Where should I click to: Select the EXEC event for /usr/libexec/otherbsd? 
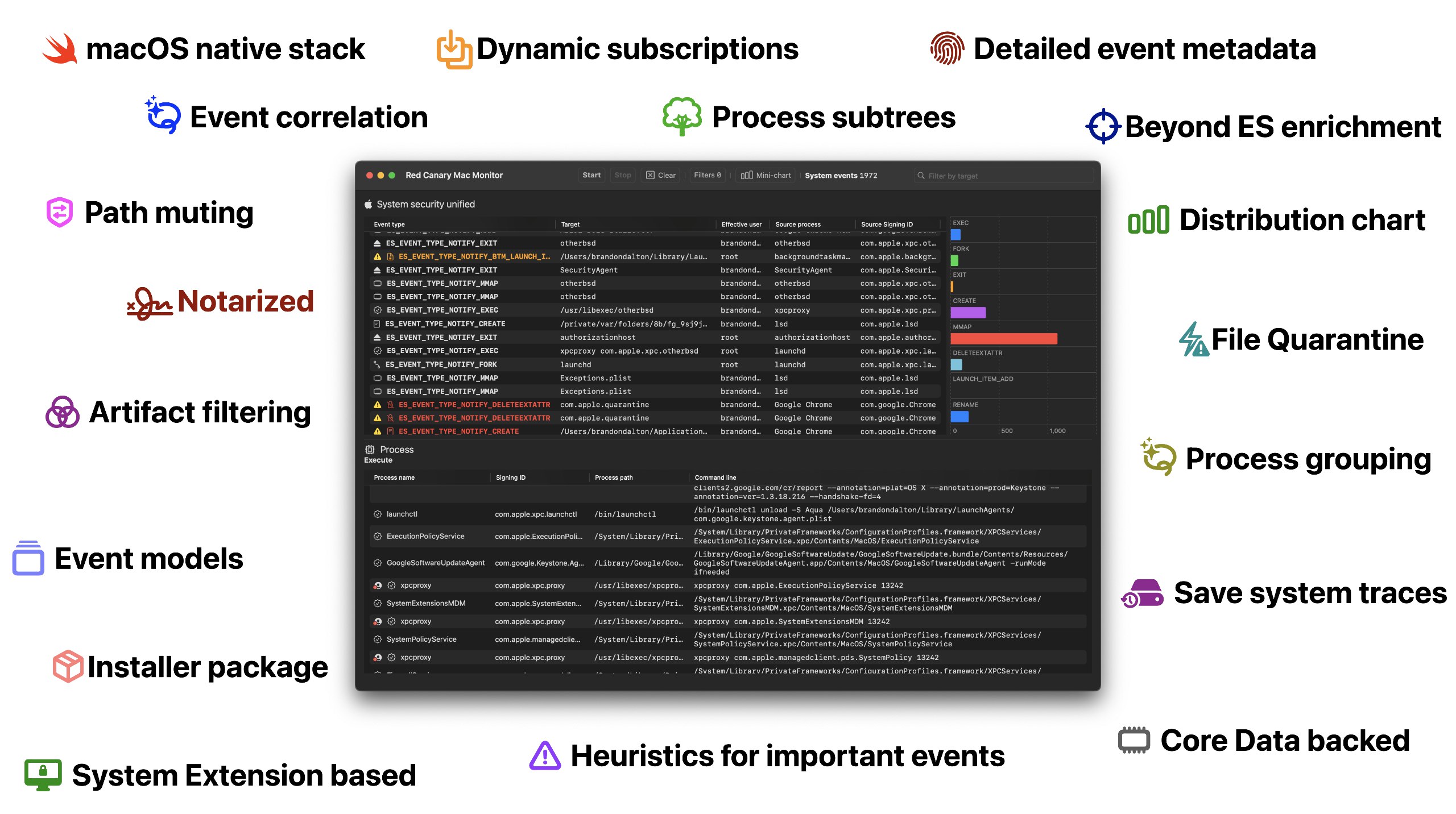654,310
